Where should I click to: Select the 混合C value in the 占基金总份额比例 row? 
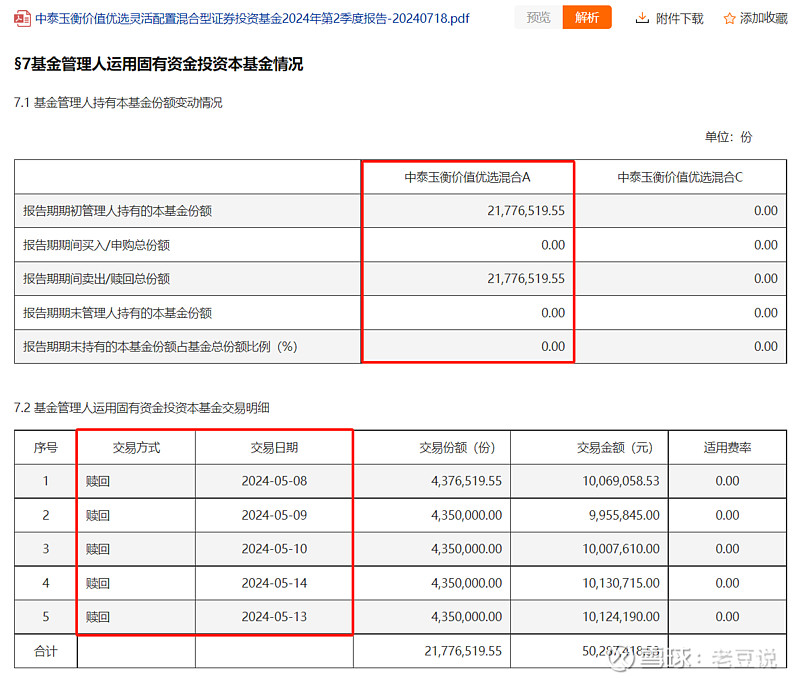[766, 346]
